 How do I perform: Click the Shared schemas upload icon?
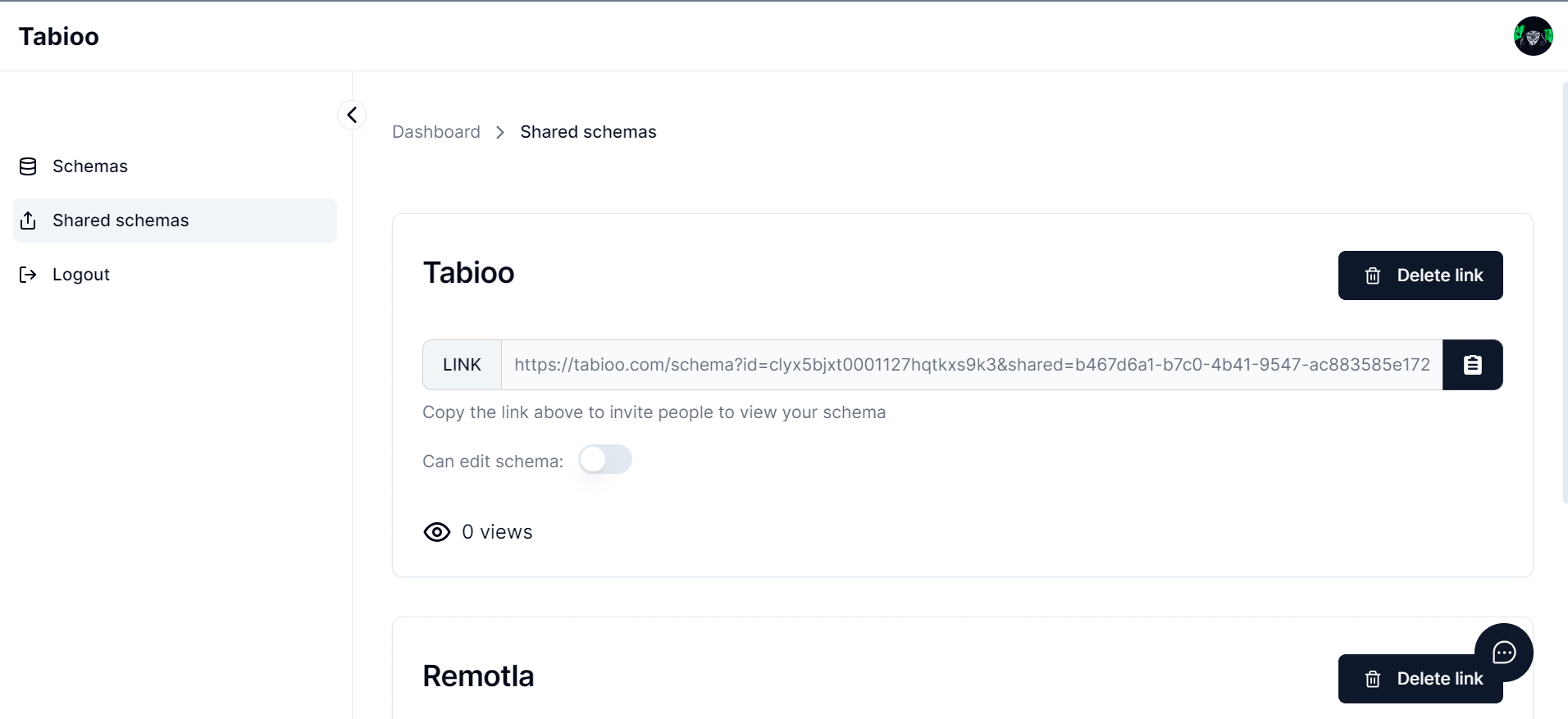click(x=28, y=221)
